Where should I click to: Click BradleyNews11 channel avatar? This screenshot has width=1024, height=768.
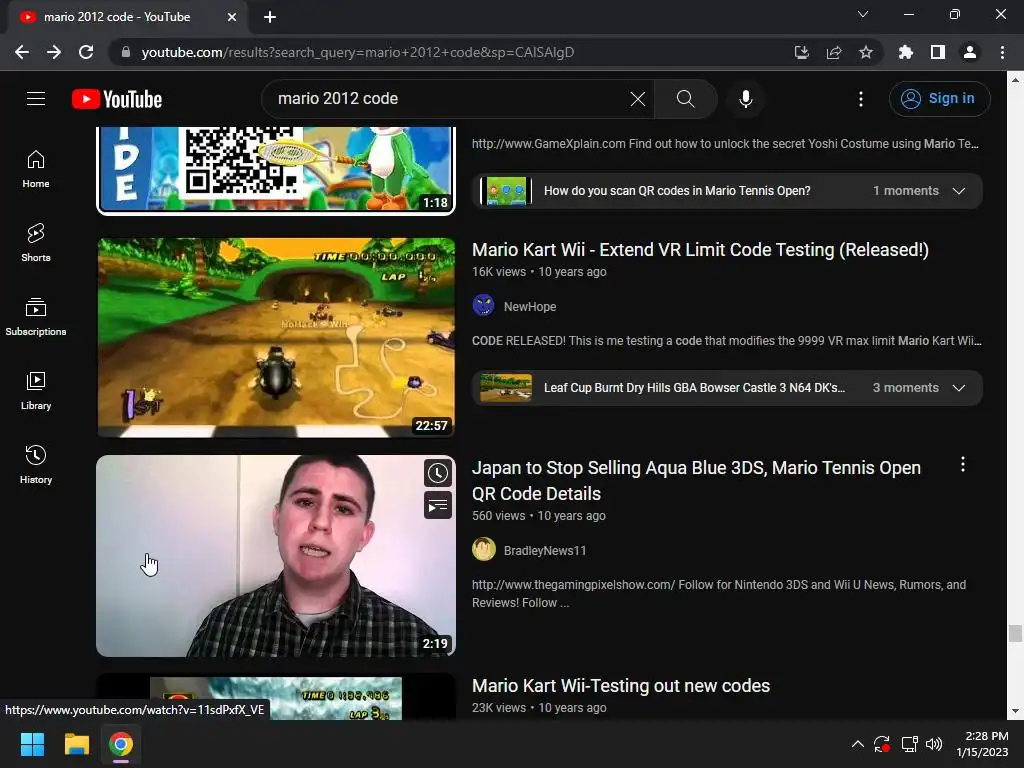pyautogui.click(x=484, y=550)
